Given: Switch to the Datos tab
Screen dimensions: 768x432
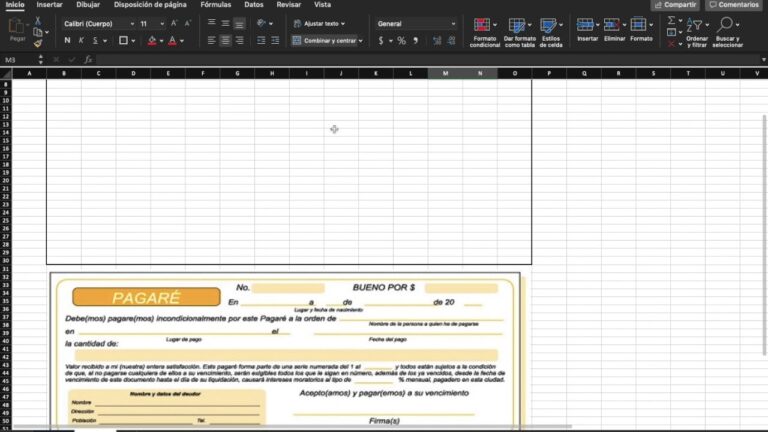Looking at the screenshot, I should click(x=254, y=4).
